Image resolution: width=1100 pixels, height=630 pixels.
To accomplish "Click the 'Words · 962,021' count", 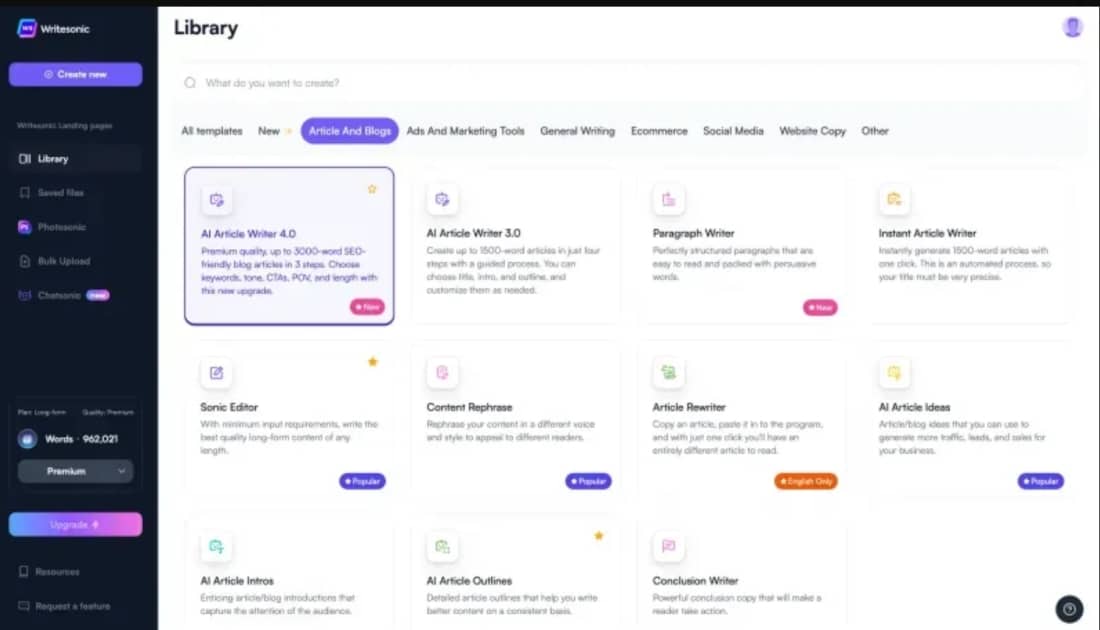I will point(81,439).
